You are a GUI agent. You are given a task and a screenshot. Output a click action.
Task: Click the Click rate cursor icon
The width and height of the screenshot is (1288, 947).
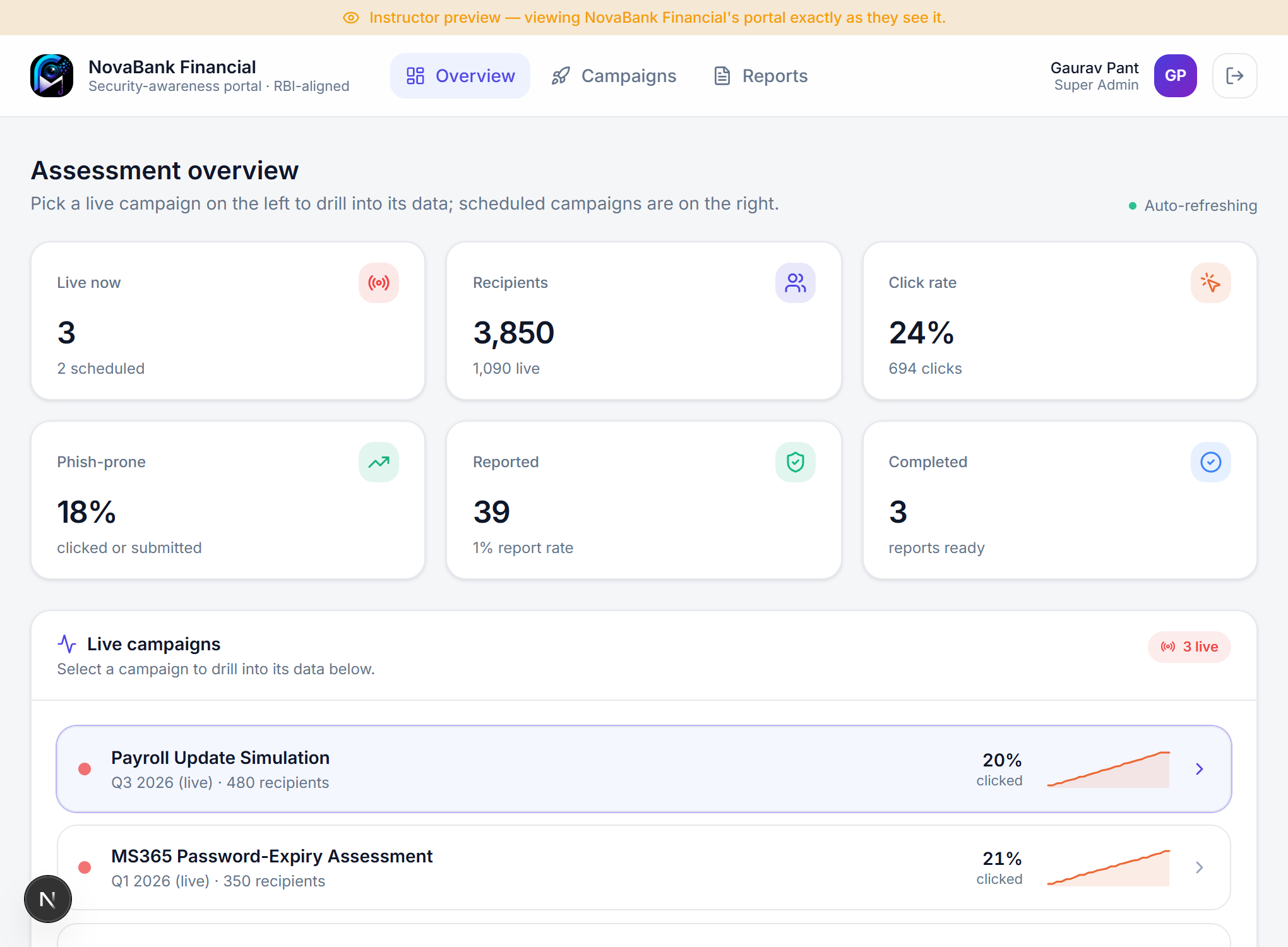[1211, 283]
